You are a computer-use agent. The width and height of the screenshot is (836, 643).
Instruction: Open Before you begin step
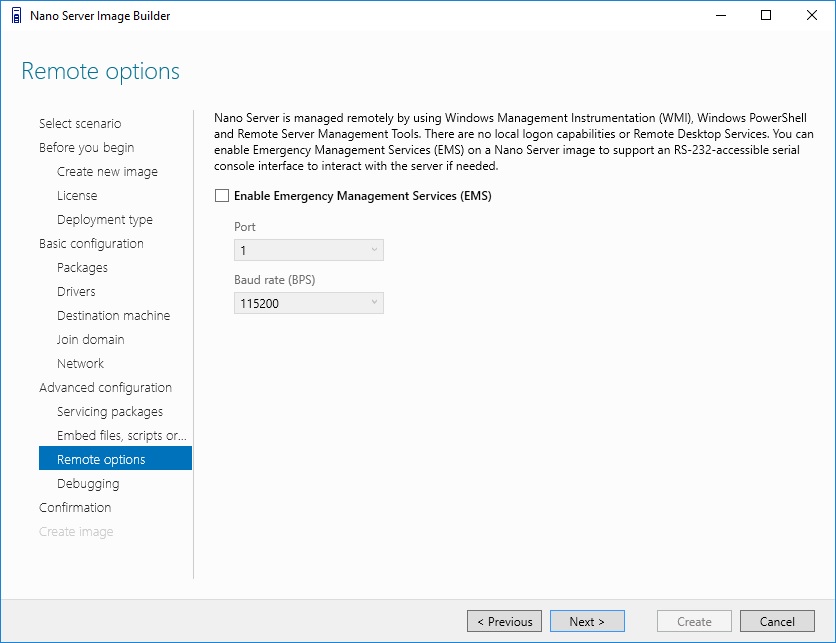coord(86,148)
